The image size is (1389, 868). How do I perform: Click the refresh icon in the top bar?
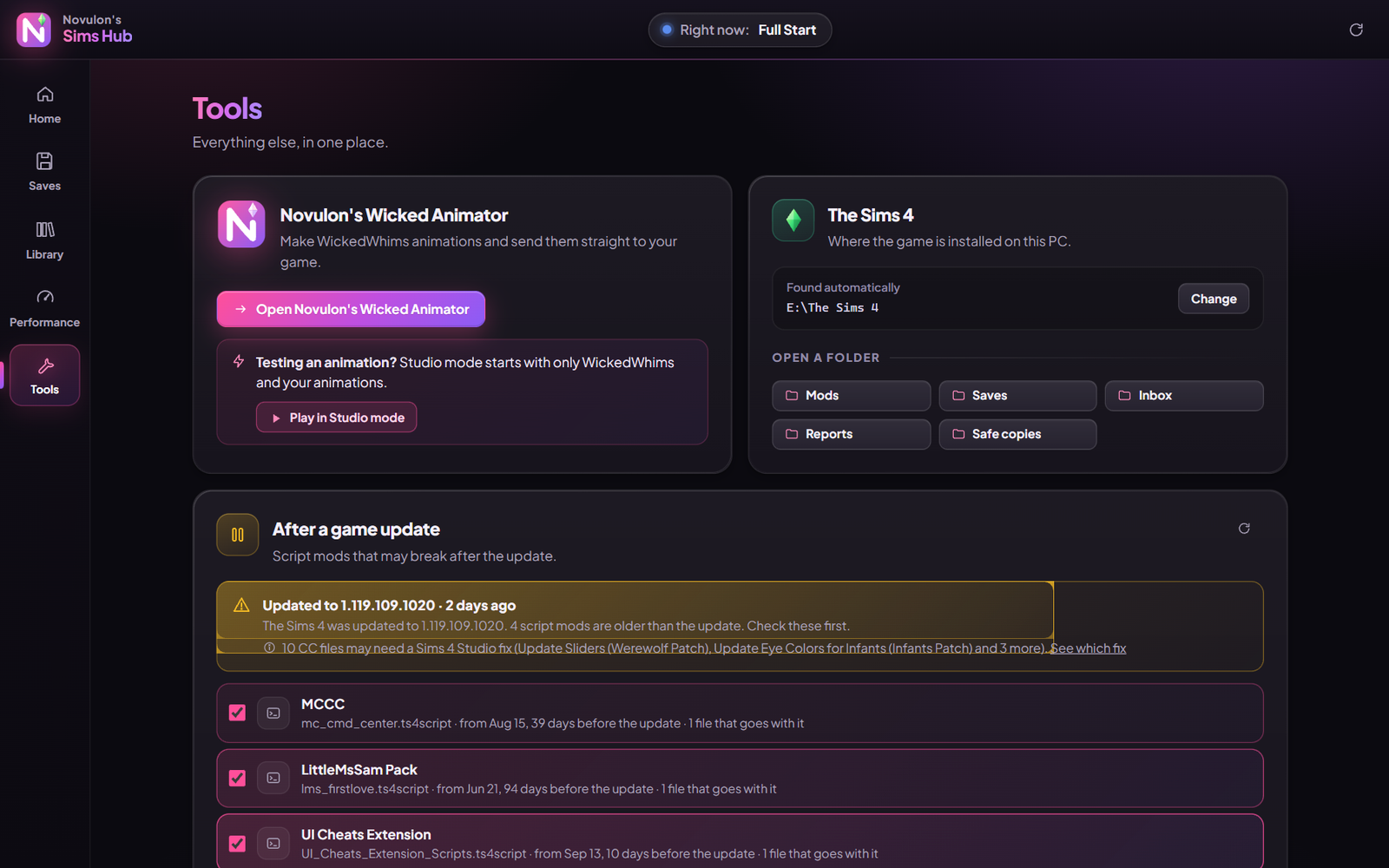click(x=1356, y=30)
